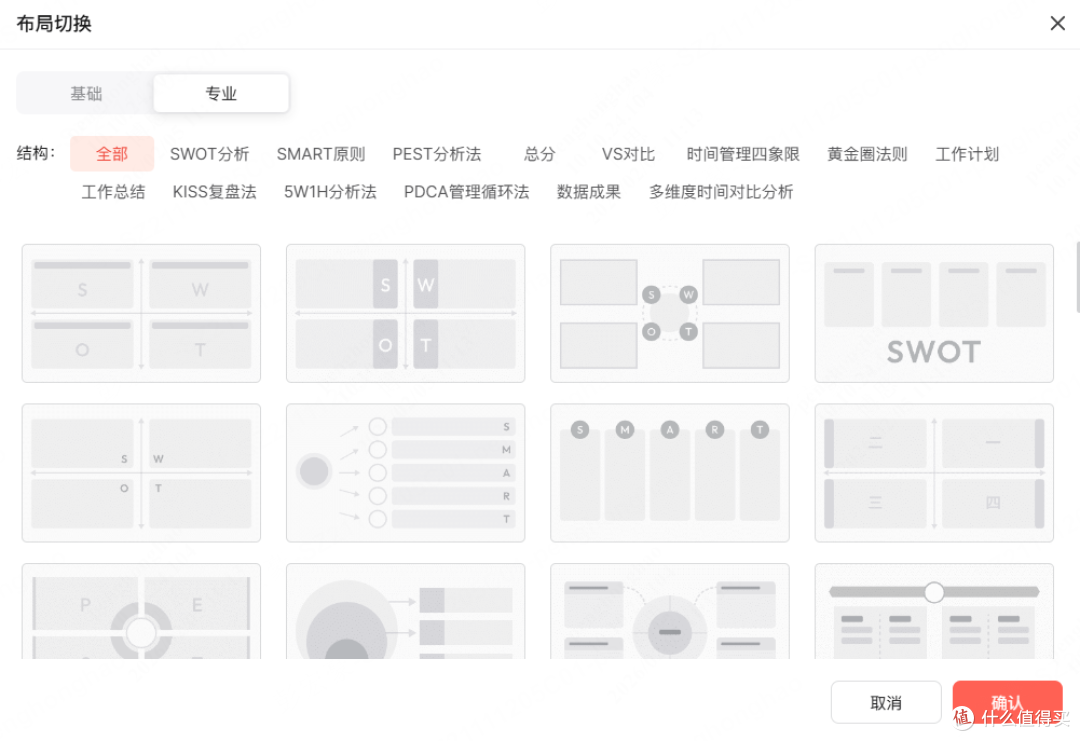Pick concentric circles layout with arrow bars
Screen dimensions: 1080x741
click(x=406, y=612)
